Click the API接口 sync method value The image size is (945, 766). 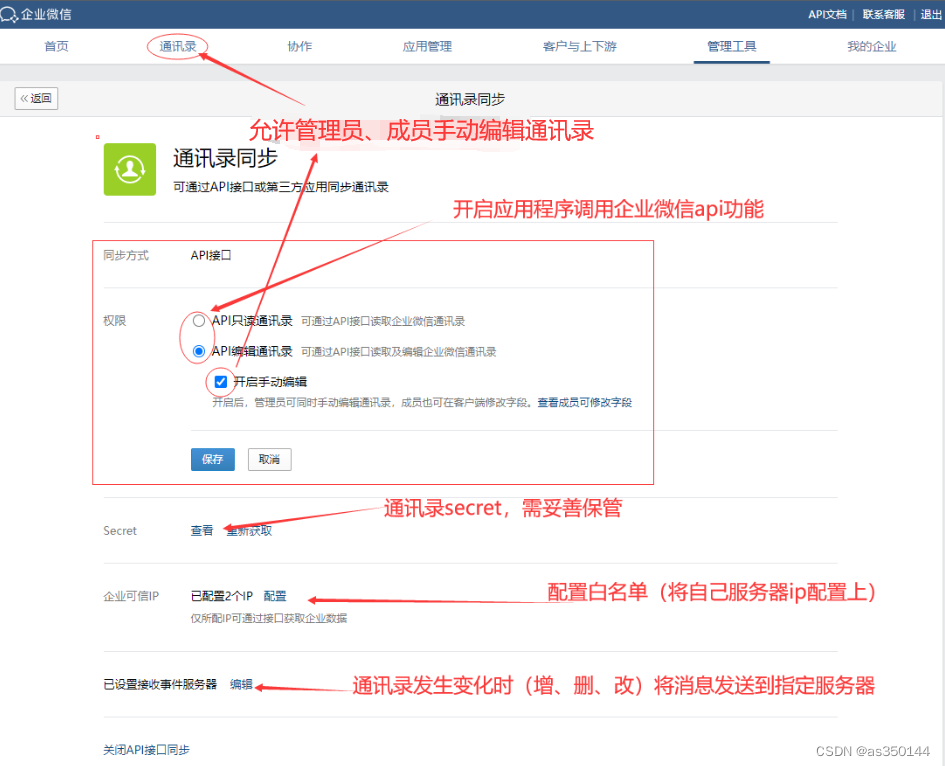211,255
